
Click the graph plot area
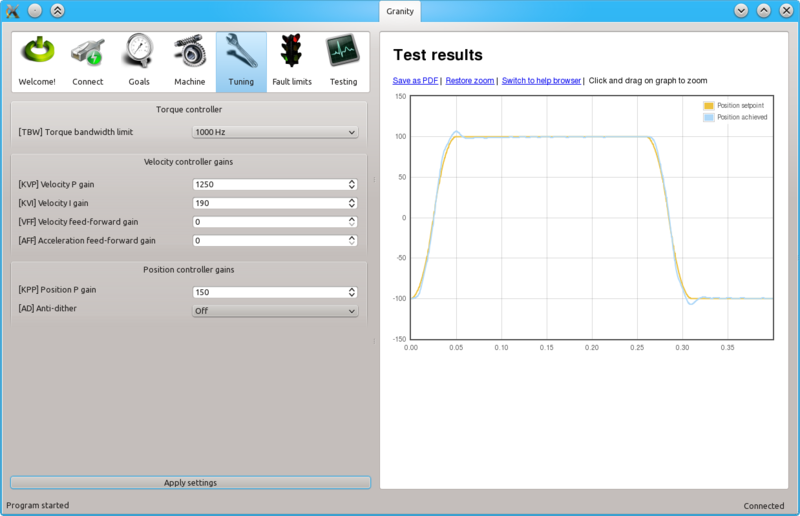click(x=592, y=217)
